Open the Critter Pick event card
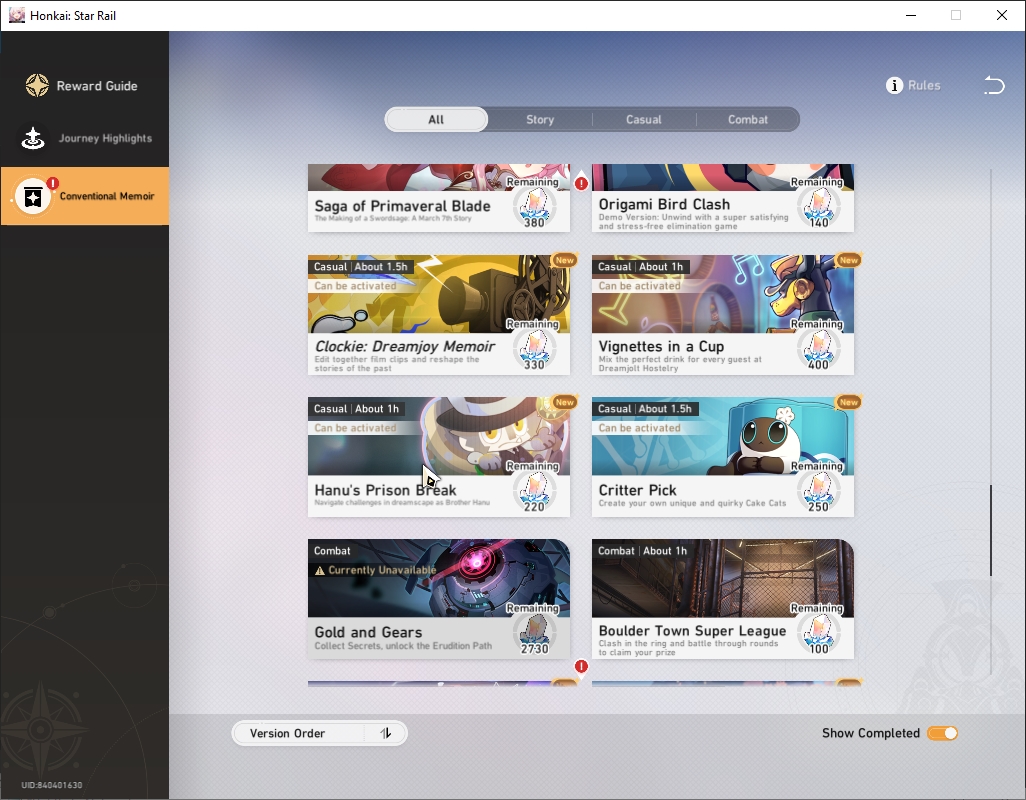The width and height of the screenshot is (1026, 800). coord(723,457)
